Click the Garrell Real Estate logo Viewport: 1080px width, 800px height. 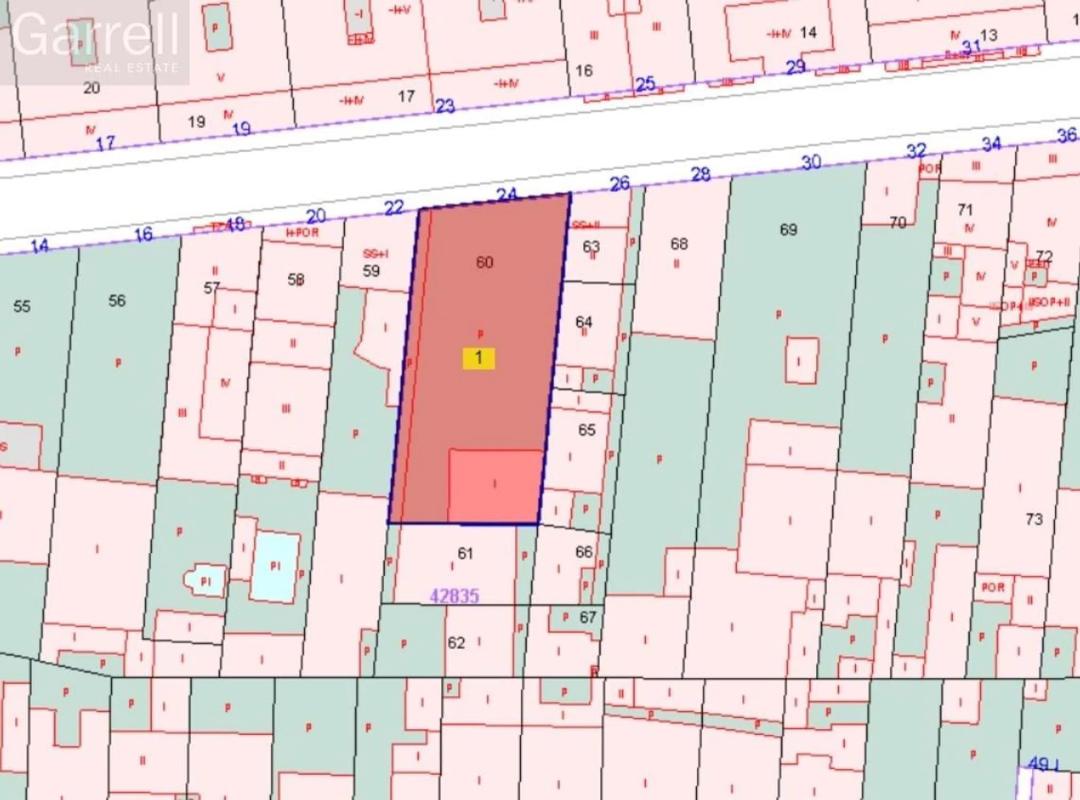click(x=97, y=42)
